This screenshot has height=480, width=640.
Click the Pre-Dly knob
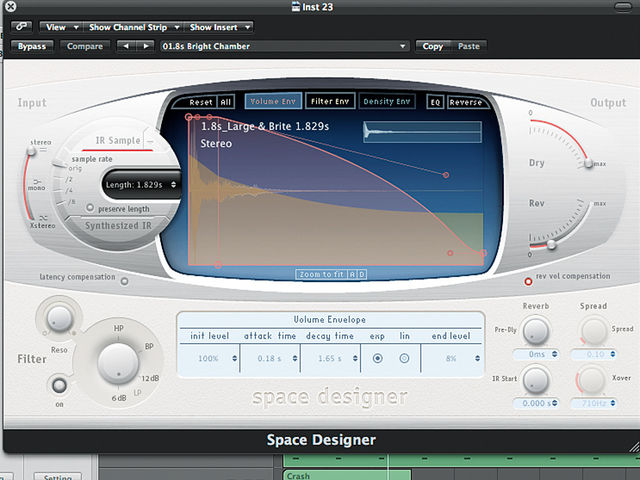(x=536, y=331)
